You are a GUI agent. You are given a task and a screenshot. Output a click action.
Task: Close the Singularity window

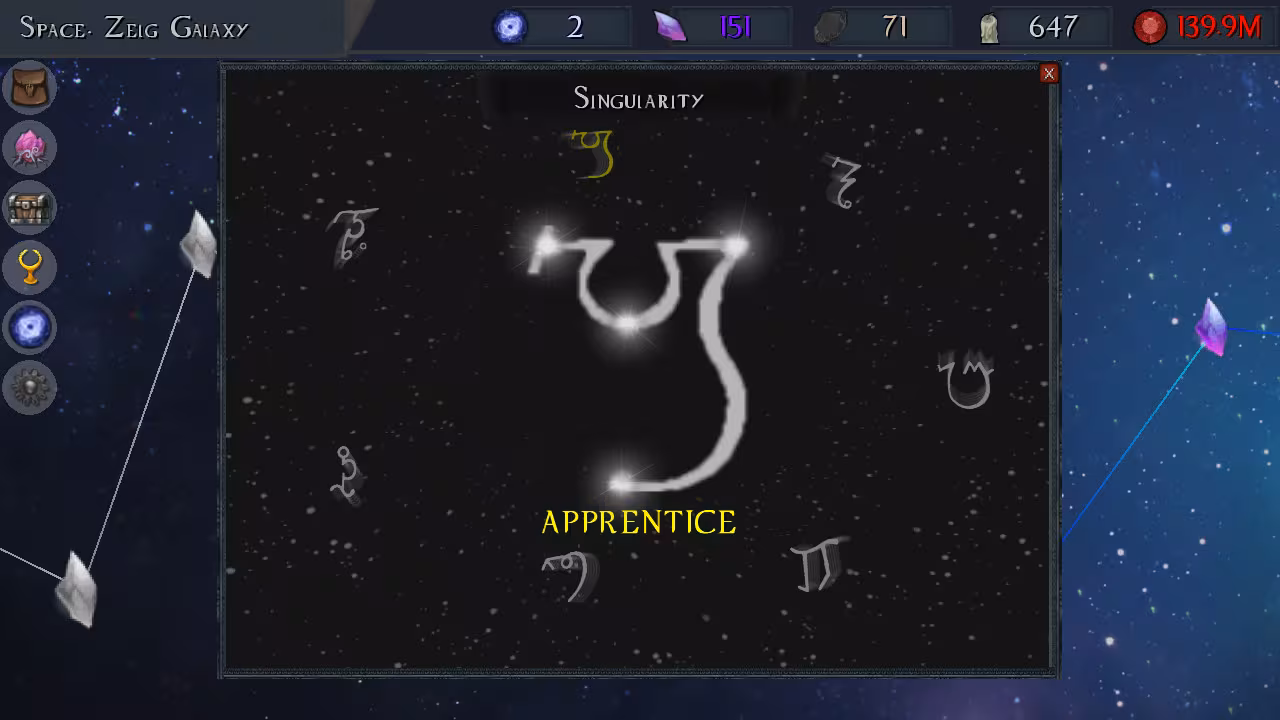tap(1048, 73)
